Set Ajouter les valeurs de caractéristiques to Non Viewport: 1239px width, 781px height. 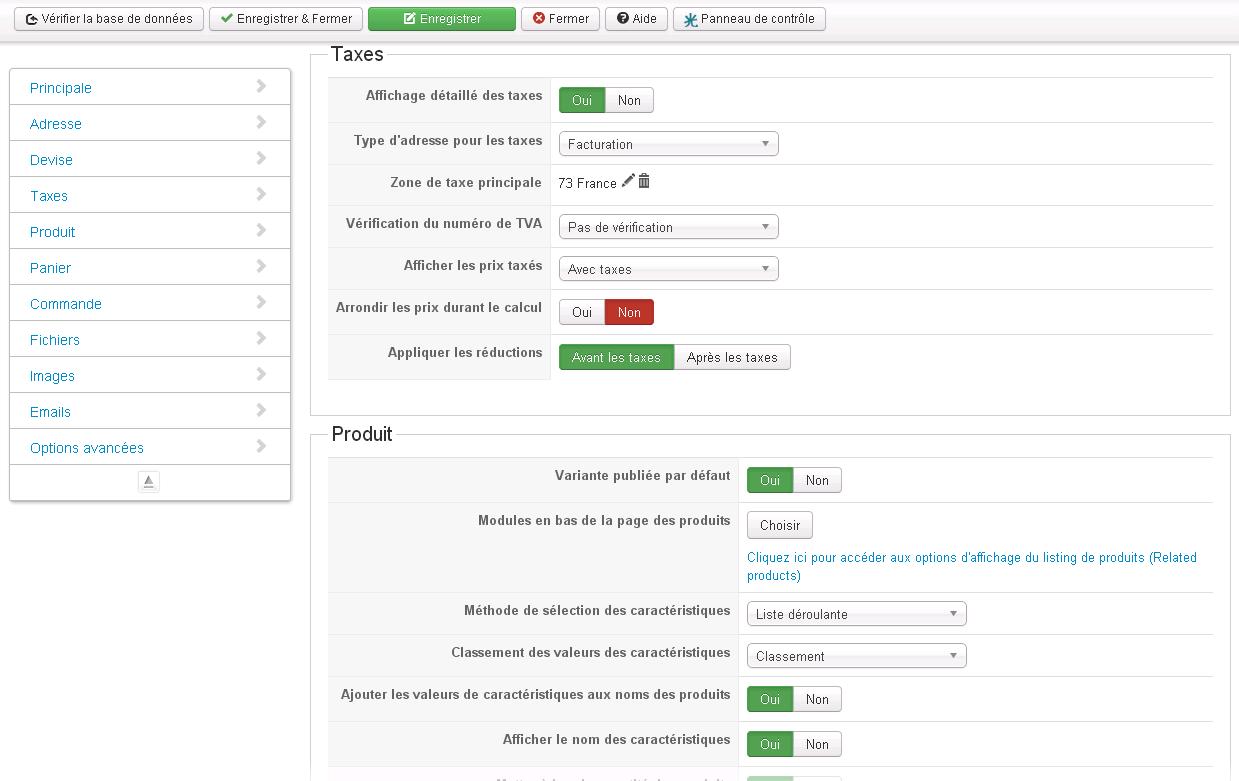817,699
